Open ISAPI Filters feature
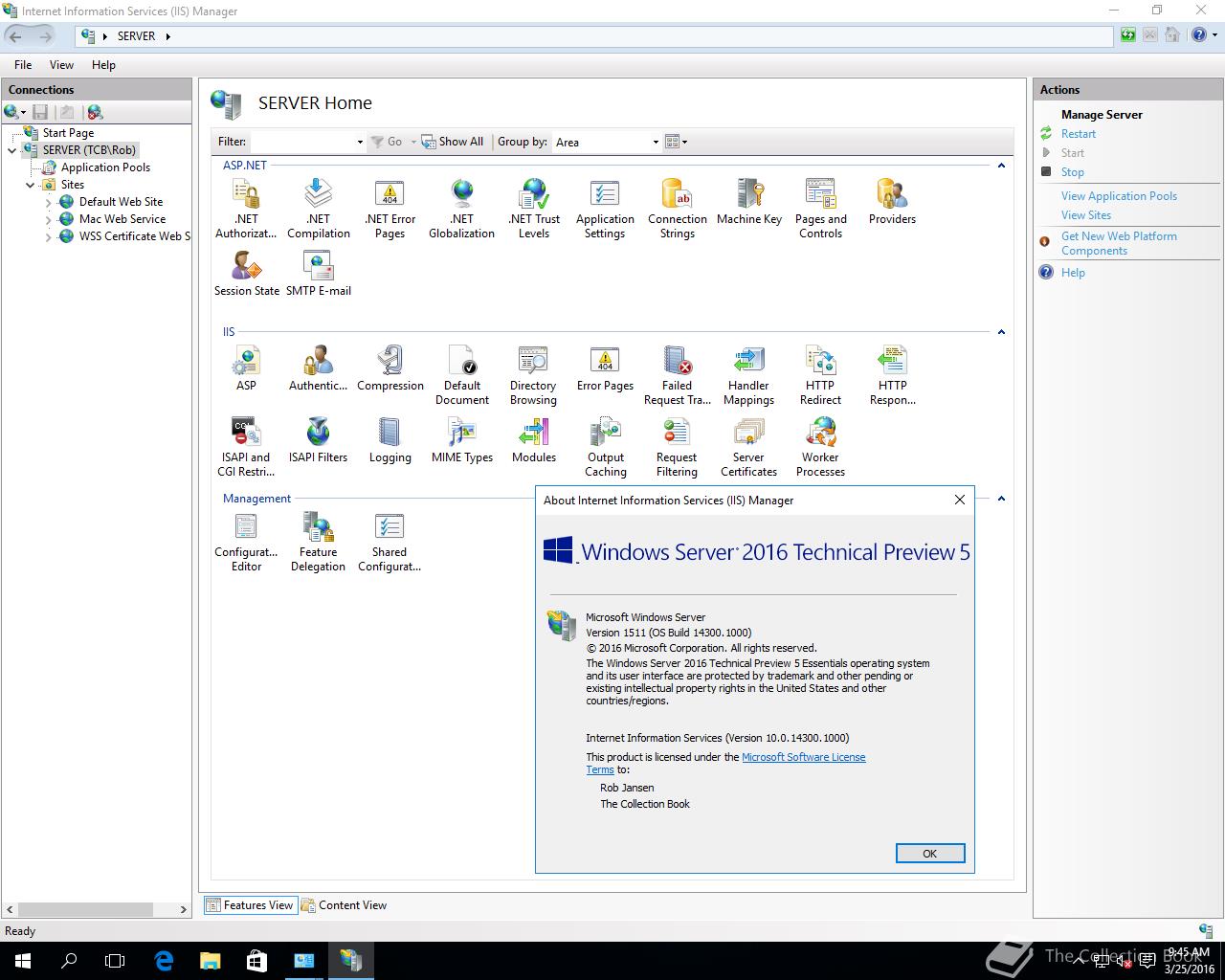 [318, 439]
